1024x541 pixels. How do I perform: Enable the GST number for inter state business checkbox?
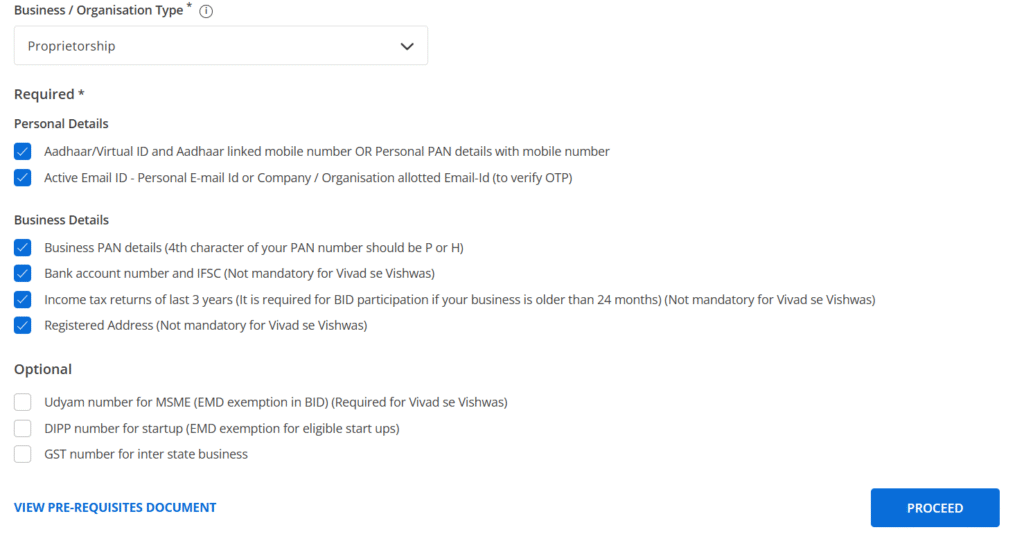(x=23, y=454)
